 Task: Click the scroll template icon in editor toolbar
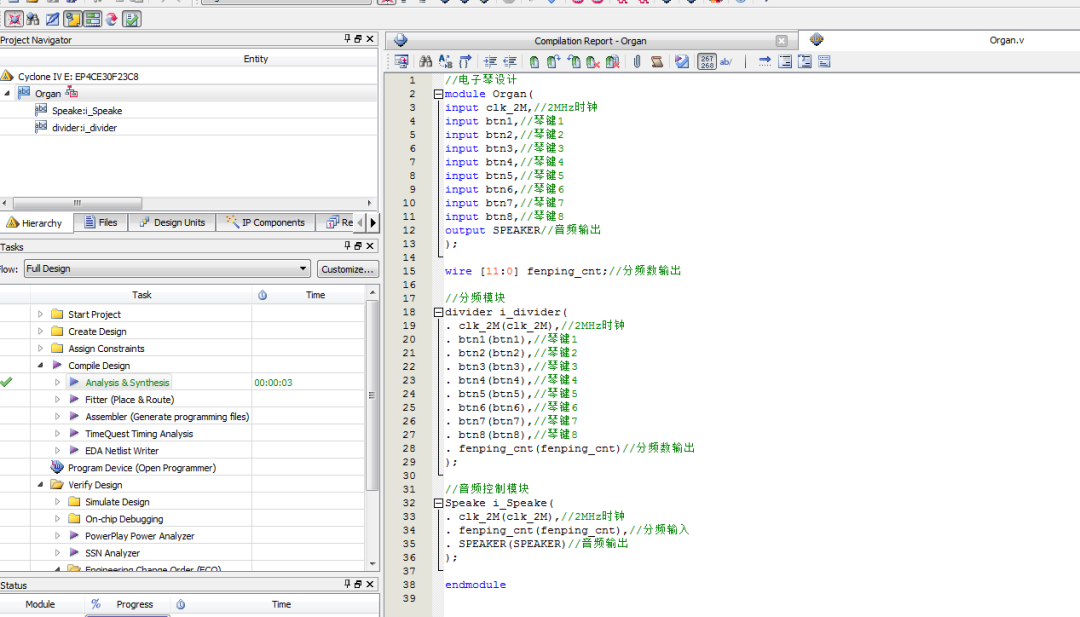[x=657, y=62]
